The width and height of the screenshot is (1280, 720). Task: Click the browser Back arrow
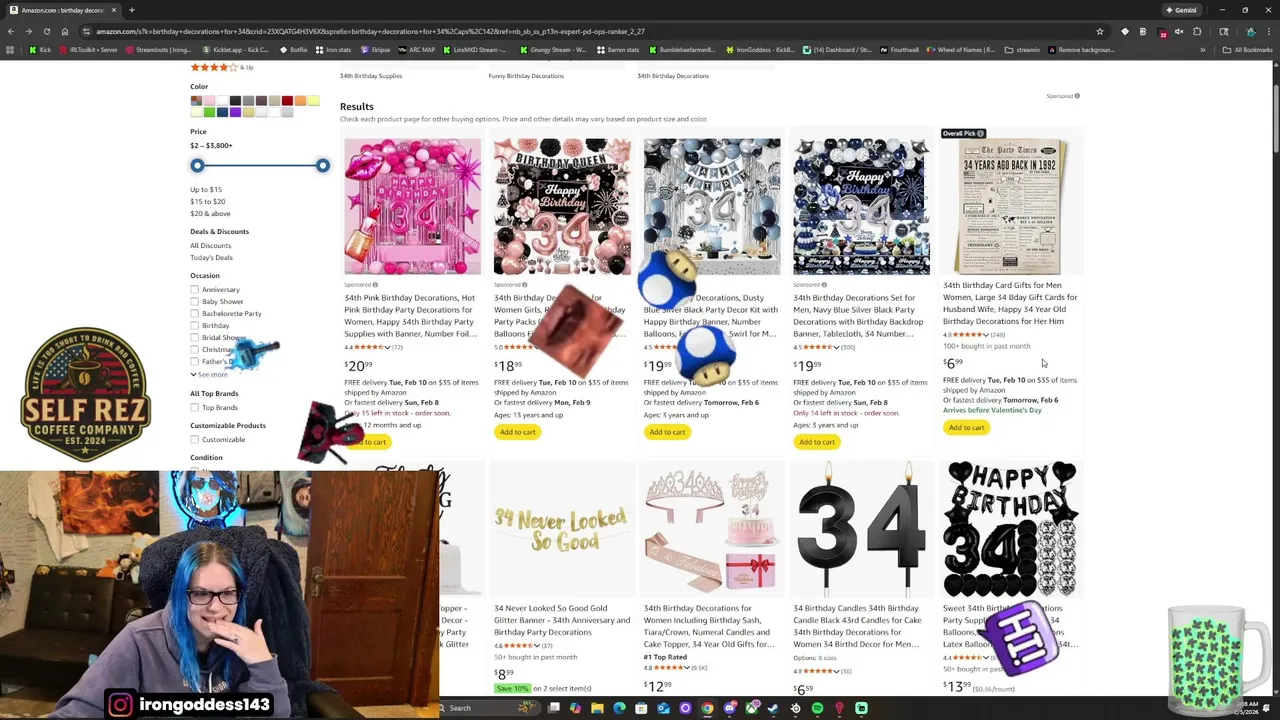point(11,31)
